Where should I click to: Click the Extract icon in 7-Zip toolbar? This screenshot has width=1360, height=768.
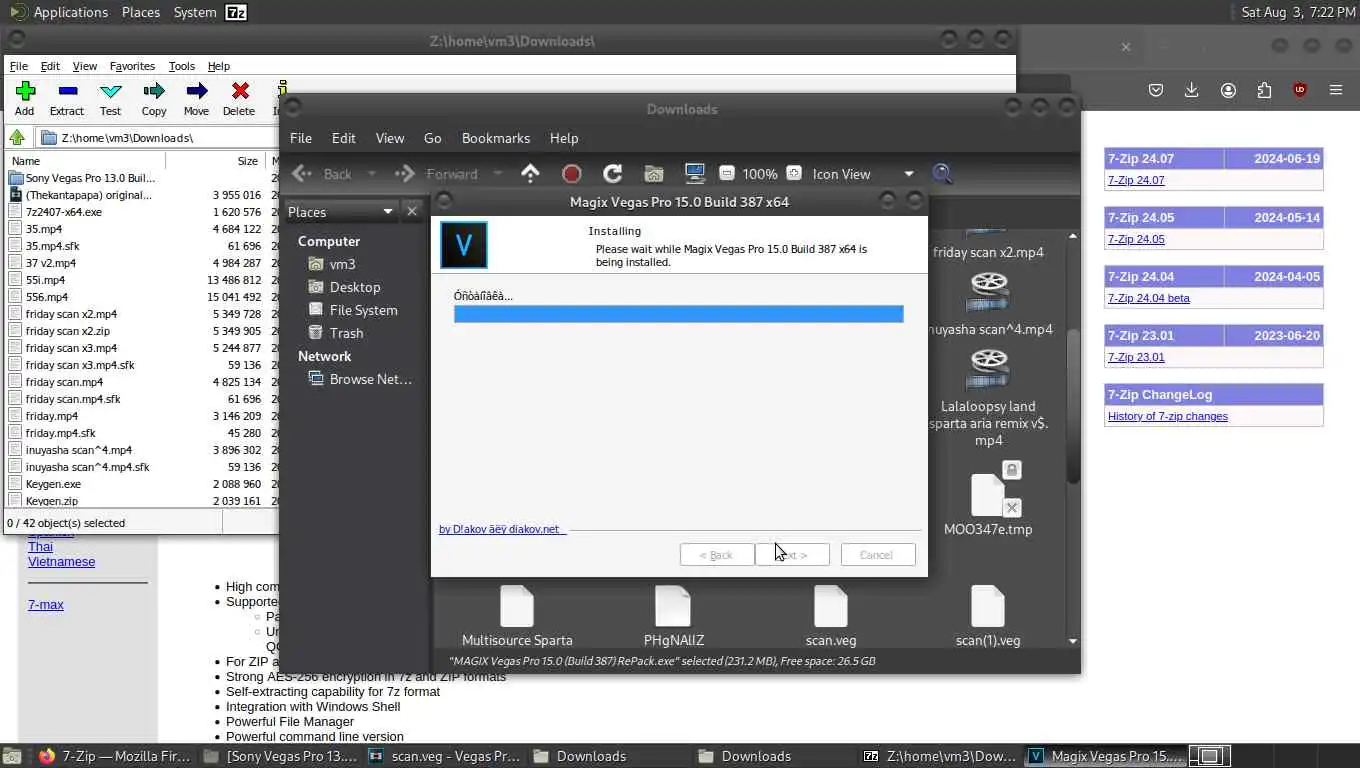pos(67,91)
